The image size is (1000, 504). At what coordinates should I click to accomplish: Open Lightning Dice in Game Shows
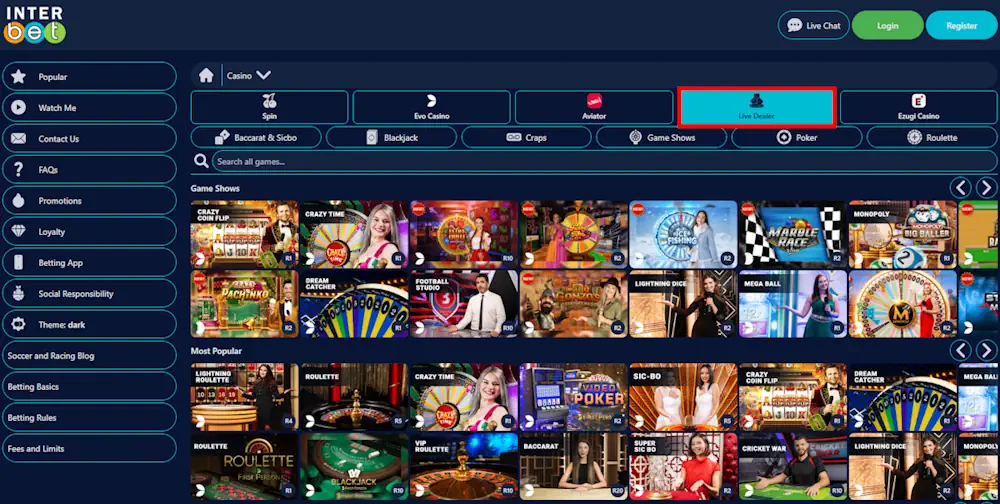coord(683,304)
